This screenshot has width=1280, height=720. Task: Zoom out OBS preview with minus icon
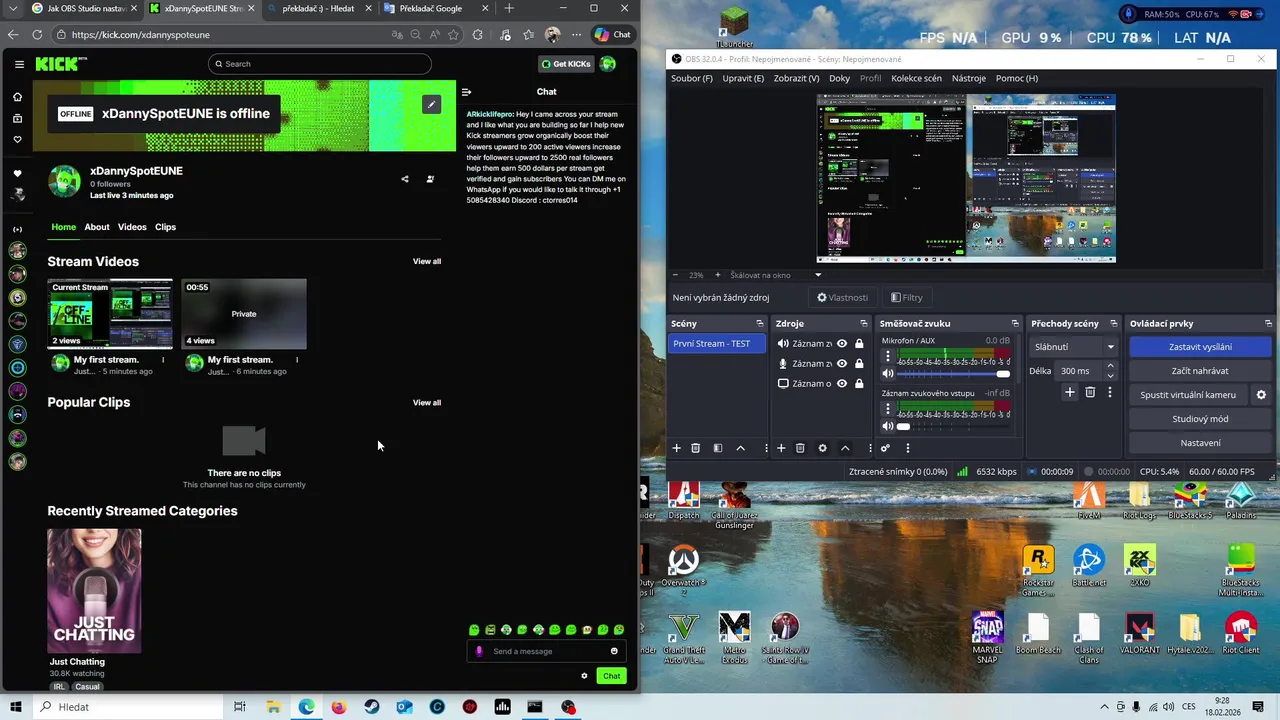tap(675, 275)
